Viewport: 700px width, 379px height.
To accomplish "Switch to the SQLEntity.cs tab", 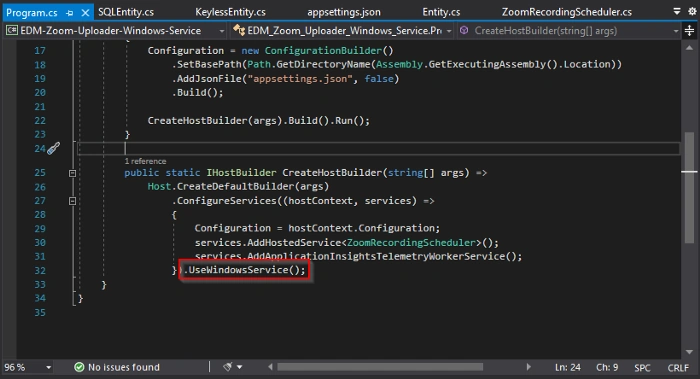I will click(x=126, y=12).
